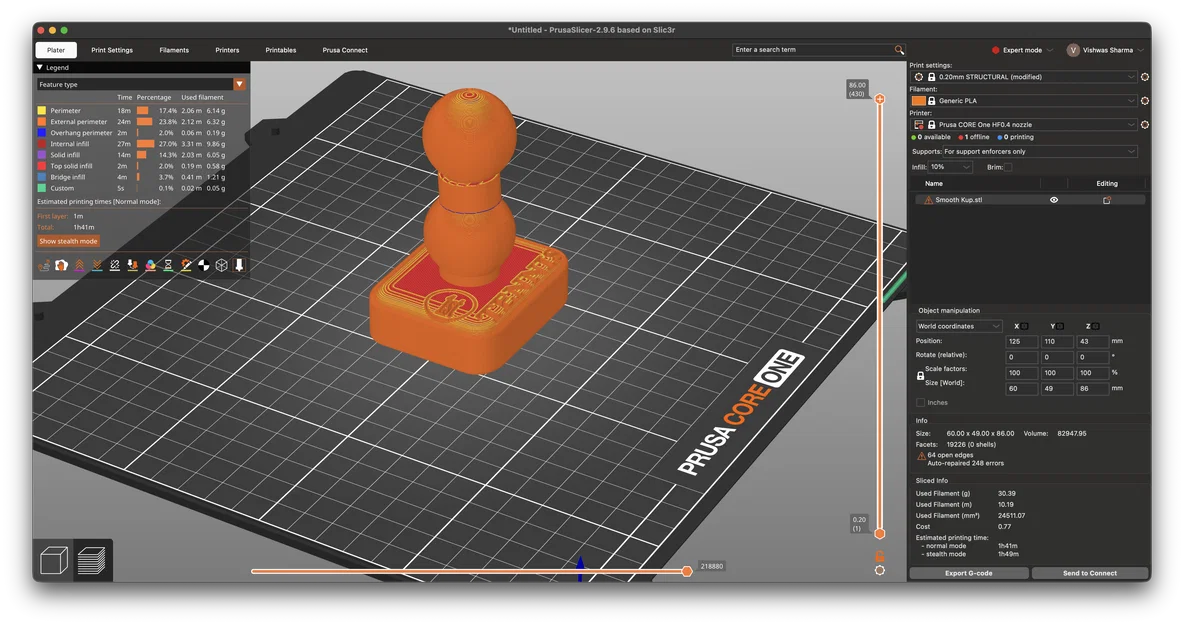Open the Infill 10% dropdown

pyautogui.click(x=950, y=168)
